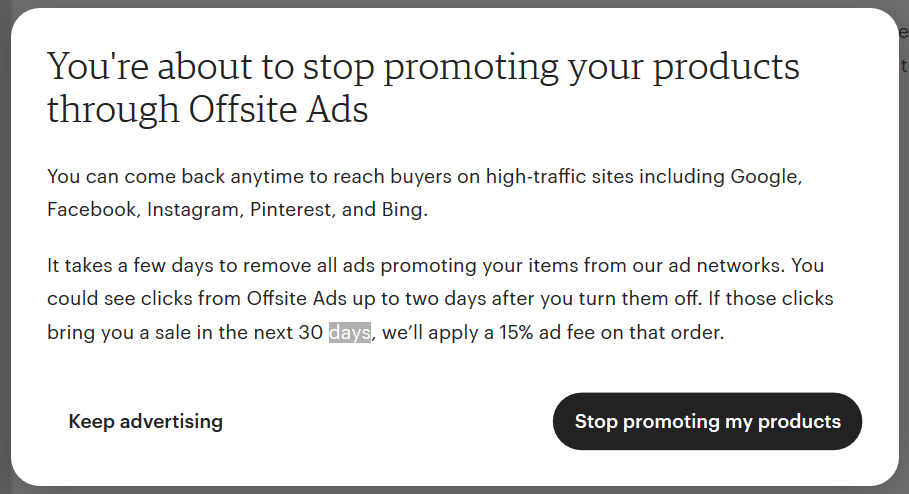909x494 pixels.
Task: Choose Keep advertising
Action: click(x=146, y=422)
